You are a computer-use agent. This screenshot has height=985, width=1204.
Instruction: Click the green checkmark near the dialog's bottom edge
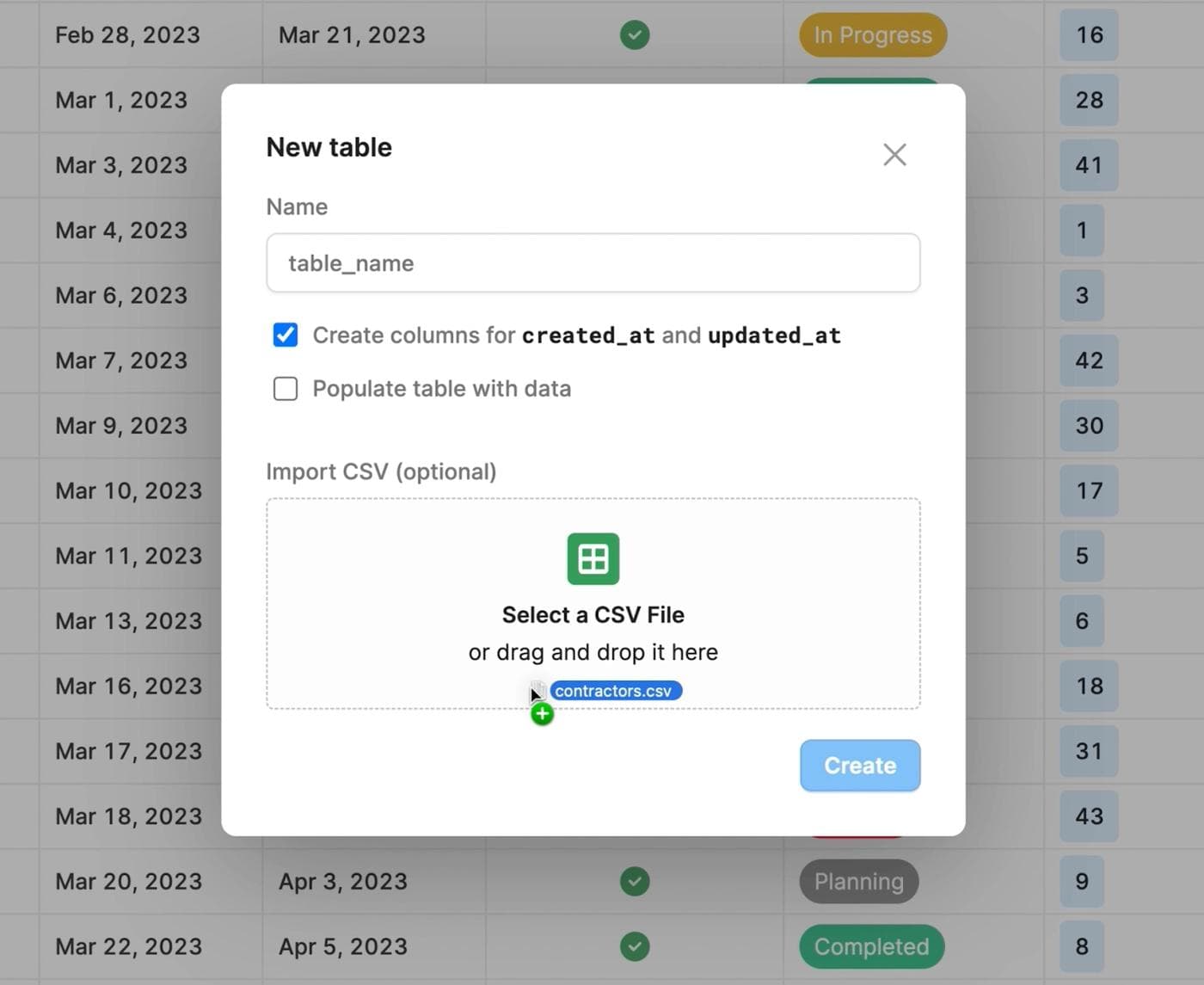(634, 881)
